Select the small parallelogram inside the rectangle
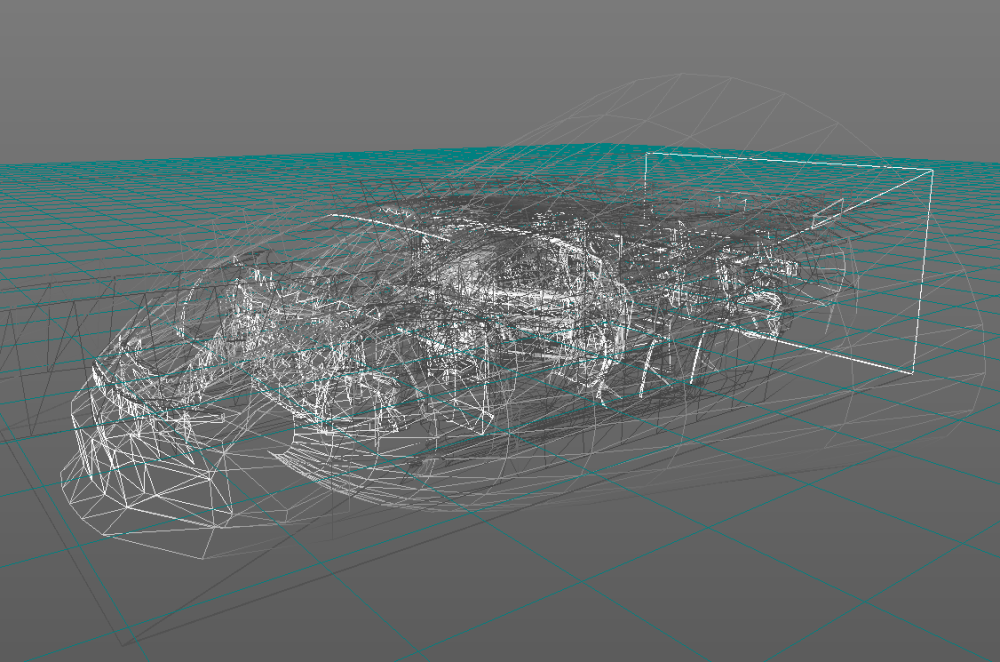This screenshot has width=1000, height=662. click(827, 209)
